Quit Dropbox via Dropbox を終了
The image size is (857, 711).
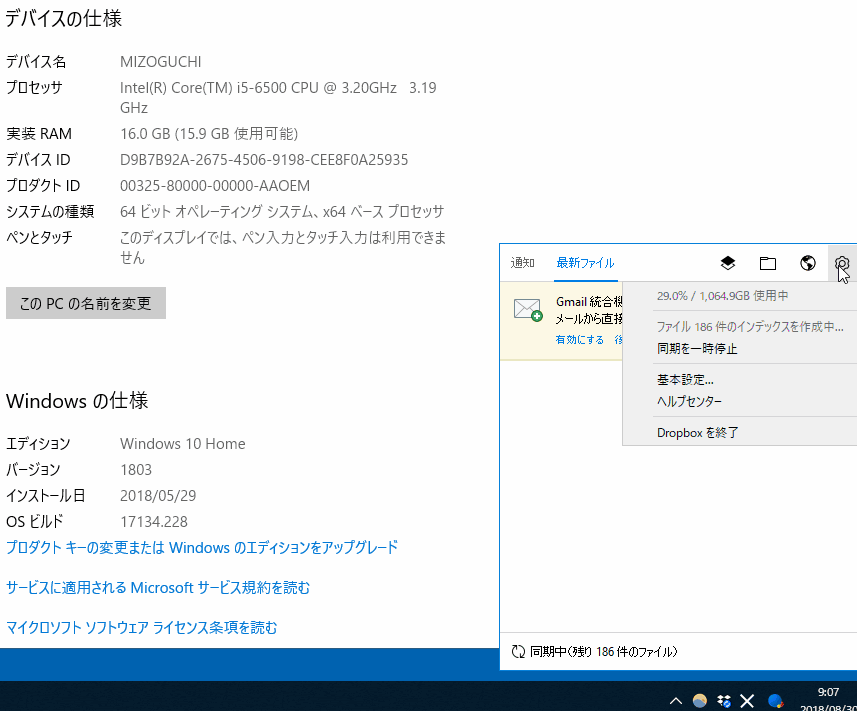696,431
